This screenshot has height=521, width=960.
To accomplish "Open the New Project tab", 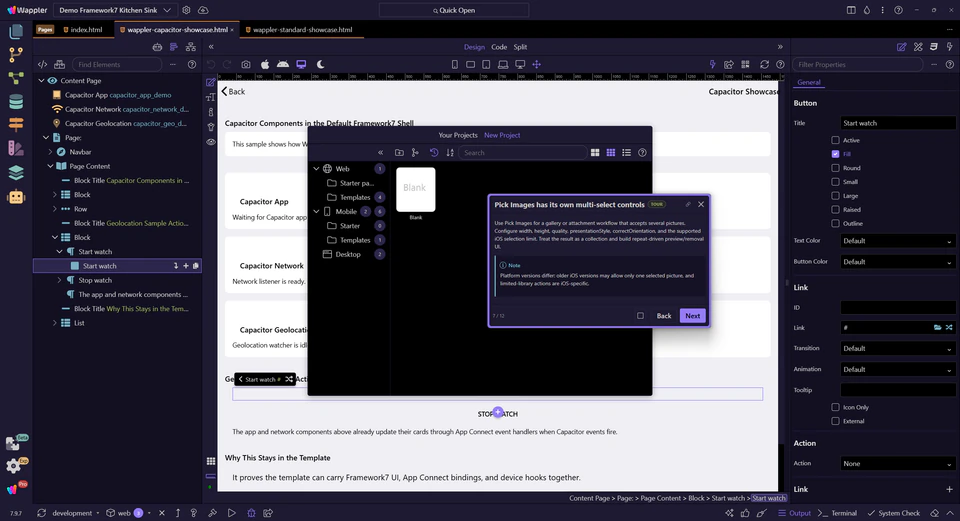I will point(502,135).
